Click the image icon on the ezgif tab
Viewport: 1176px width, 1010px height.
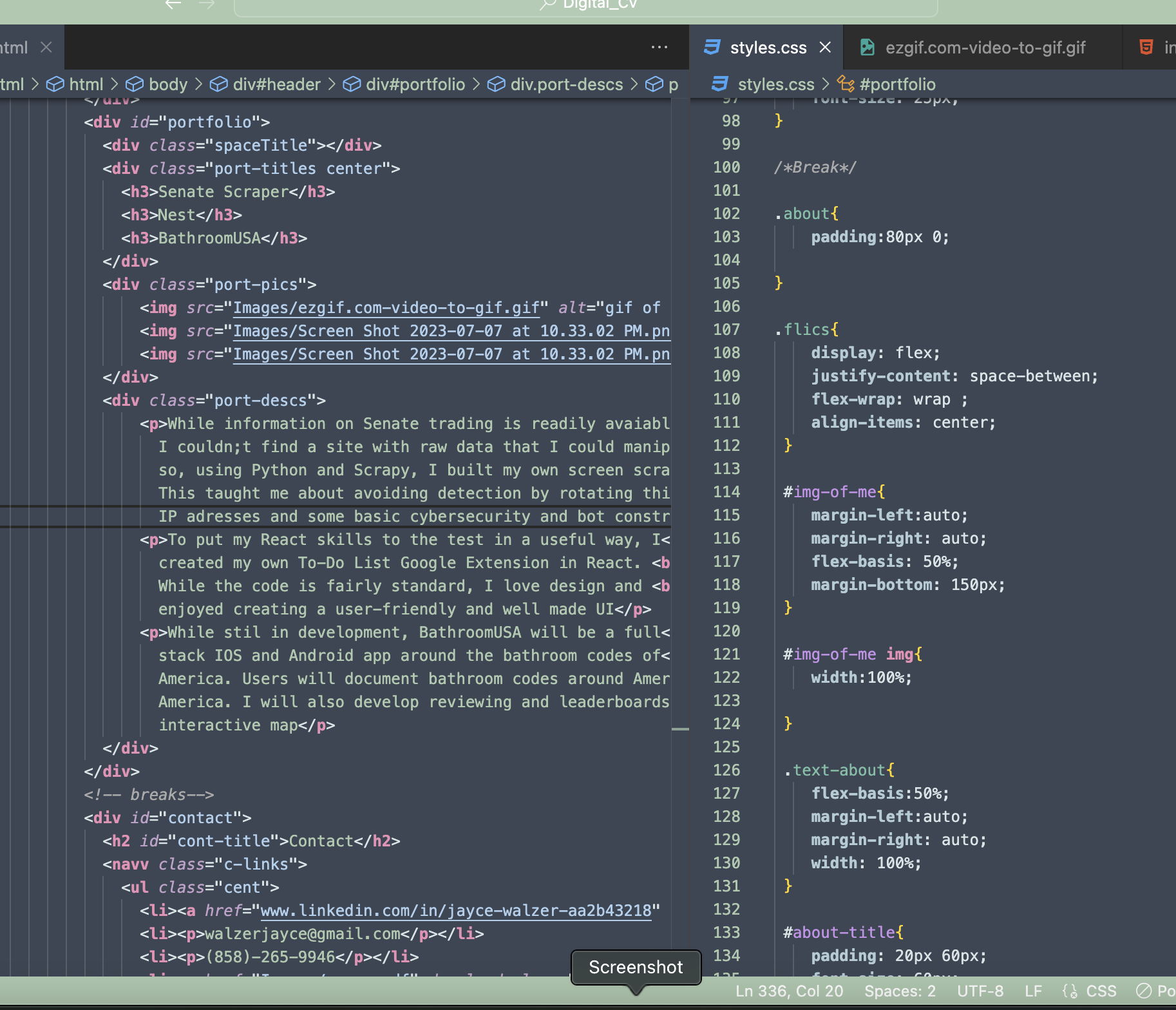(x=867, y=47)
